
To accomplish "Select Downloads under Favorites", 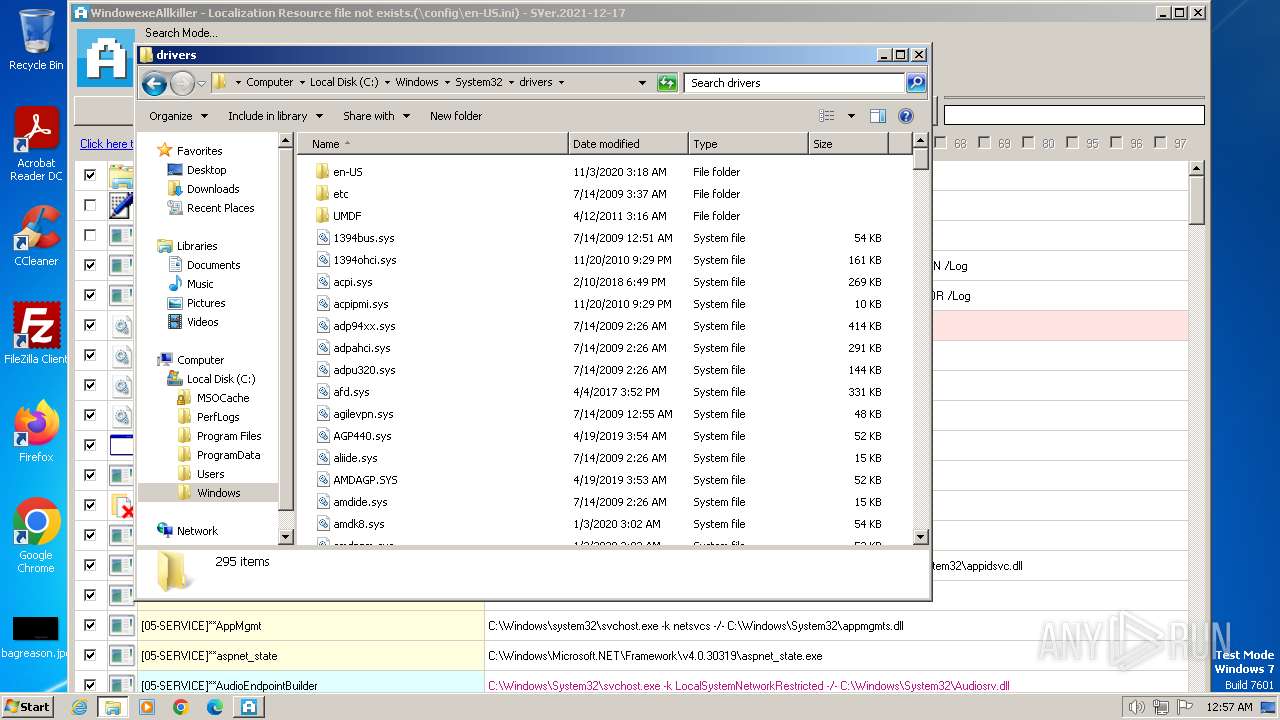I will pos(213,189).
